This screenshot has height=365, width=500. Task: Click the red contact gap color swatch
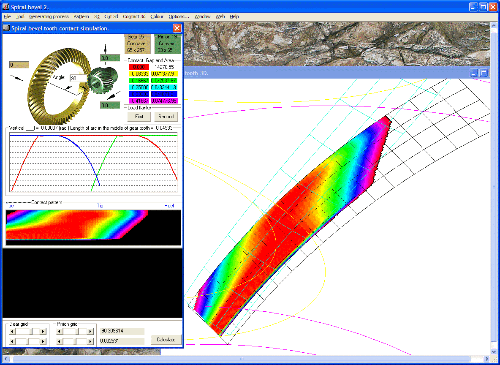click(138, 67)
